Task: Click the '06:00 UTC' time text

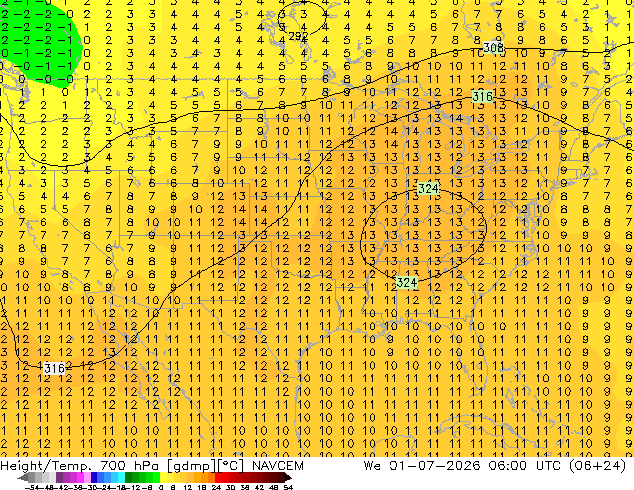Action: point(524,466)
